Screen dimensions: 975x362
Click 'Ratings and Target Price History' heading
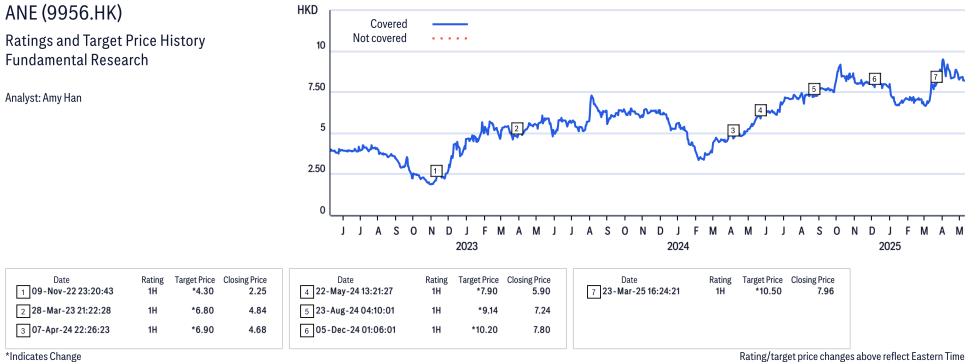click(105, 42)
